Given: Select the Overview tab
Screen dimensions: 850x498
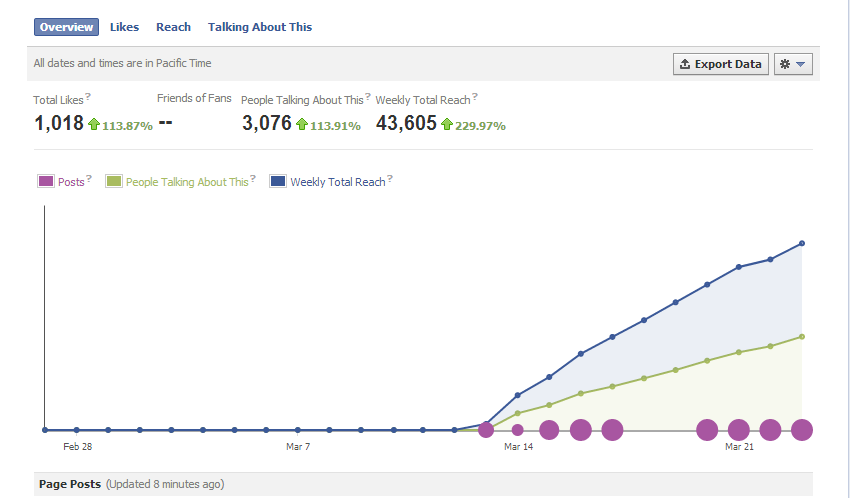Looking at the screenshot, I should pyautogui.click(x=66, y=27).
